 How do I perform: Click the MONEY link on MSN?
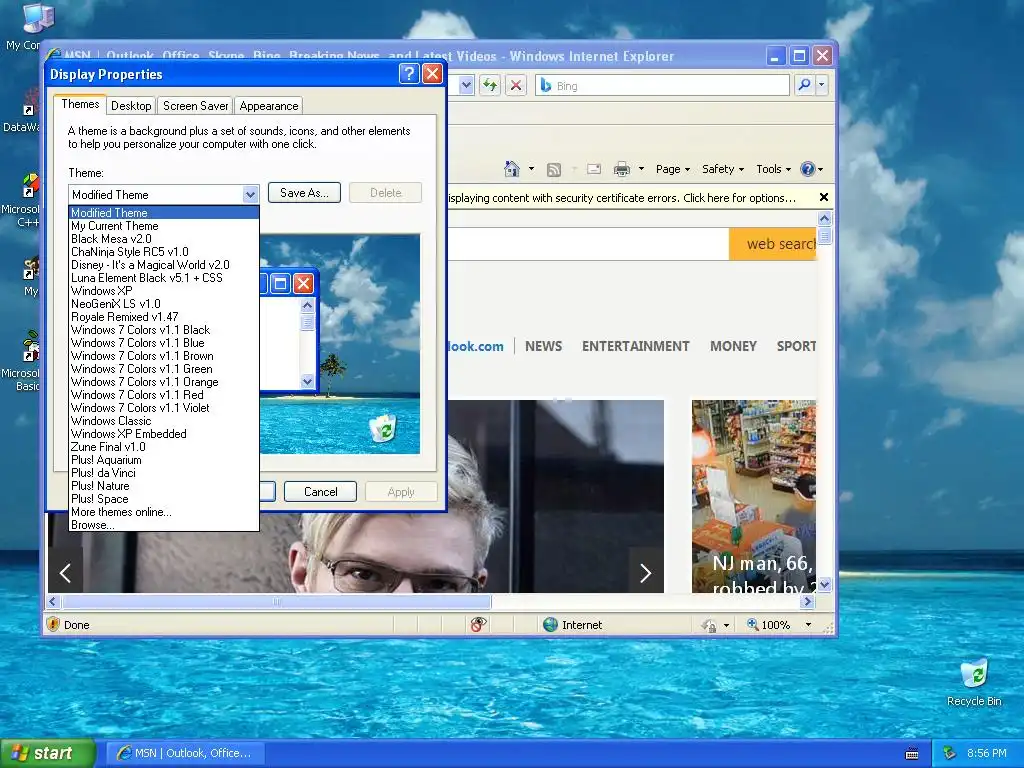click(733, 346)
